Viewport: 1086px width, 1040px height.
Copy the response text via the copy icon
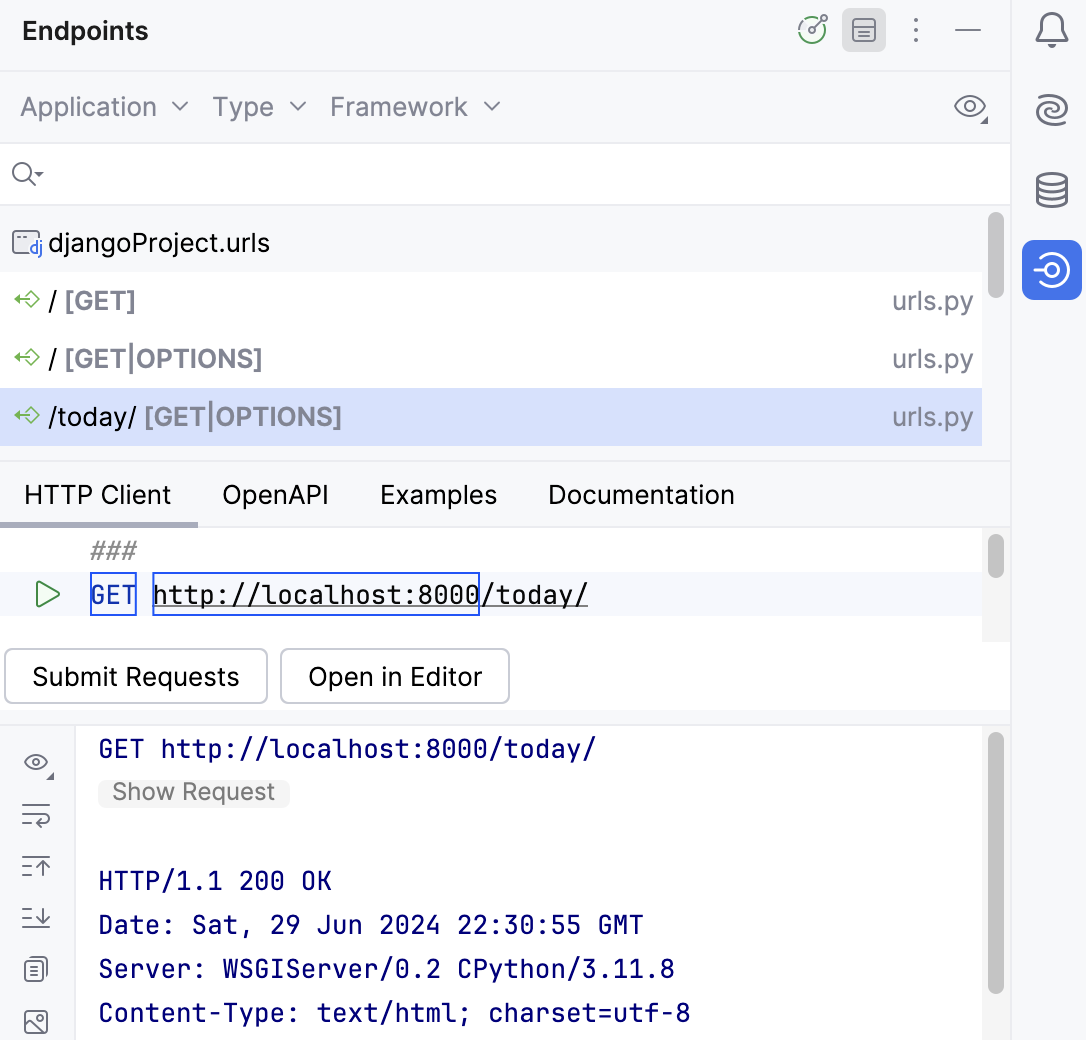(36, 968)
